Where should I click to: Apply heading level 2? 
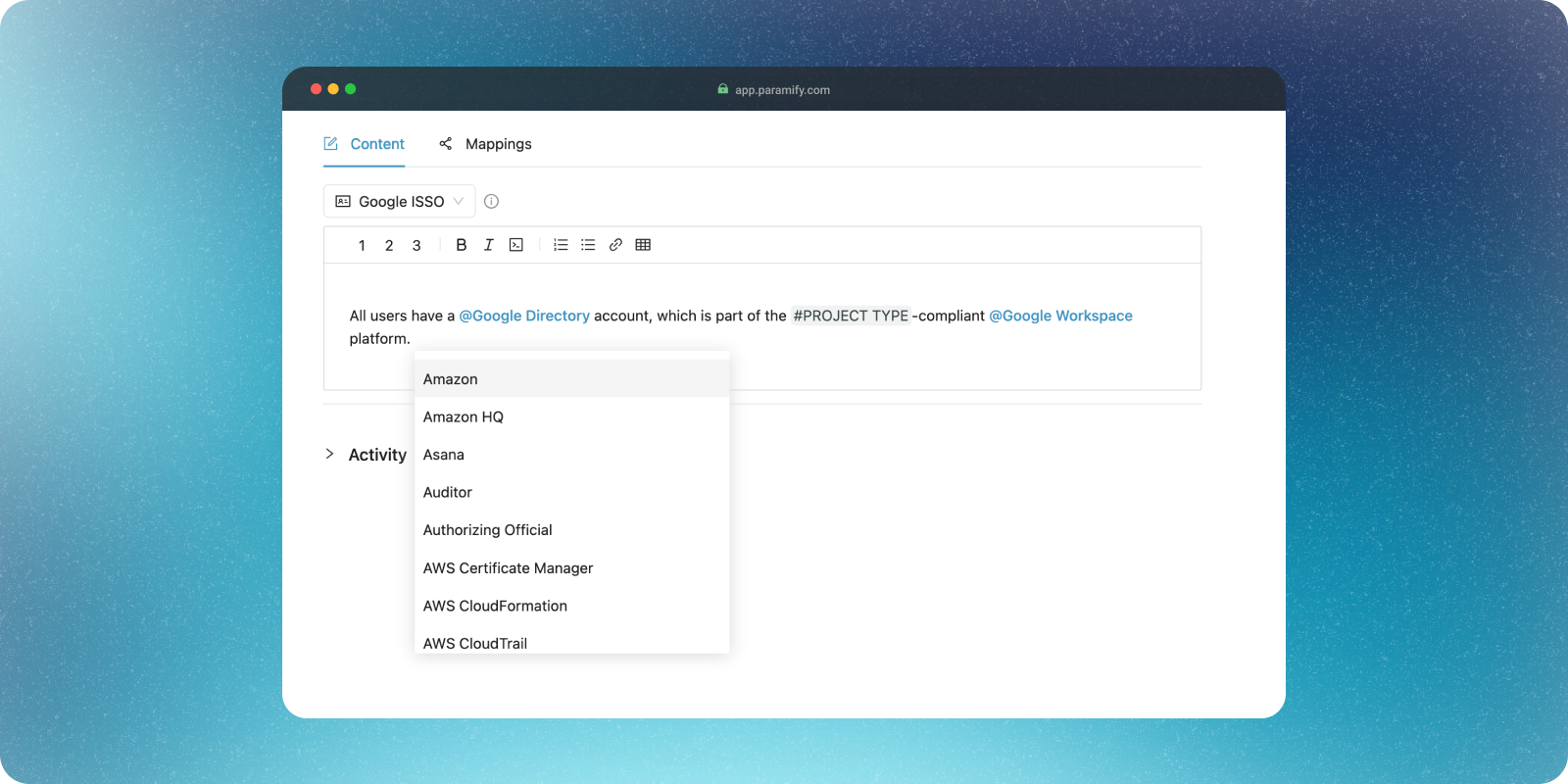(x=389, y=245)
